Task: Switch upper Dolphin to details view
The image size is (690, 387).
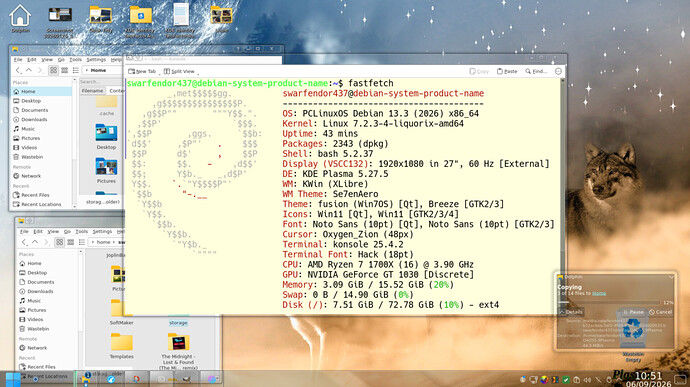Action: tap(76, 70)
